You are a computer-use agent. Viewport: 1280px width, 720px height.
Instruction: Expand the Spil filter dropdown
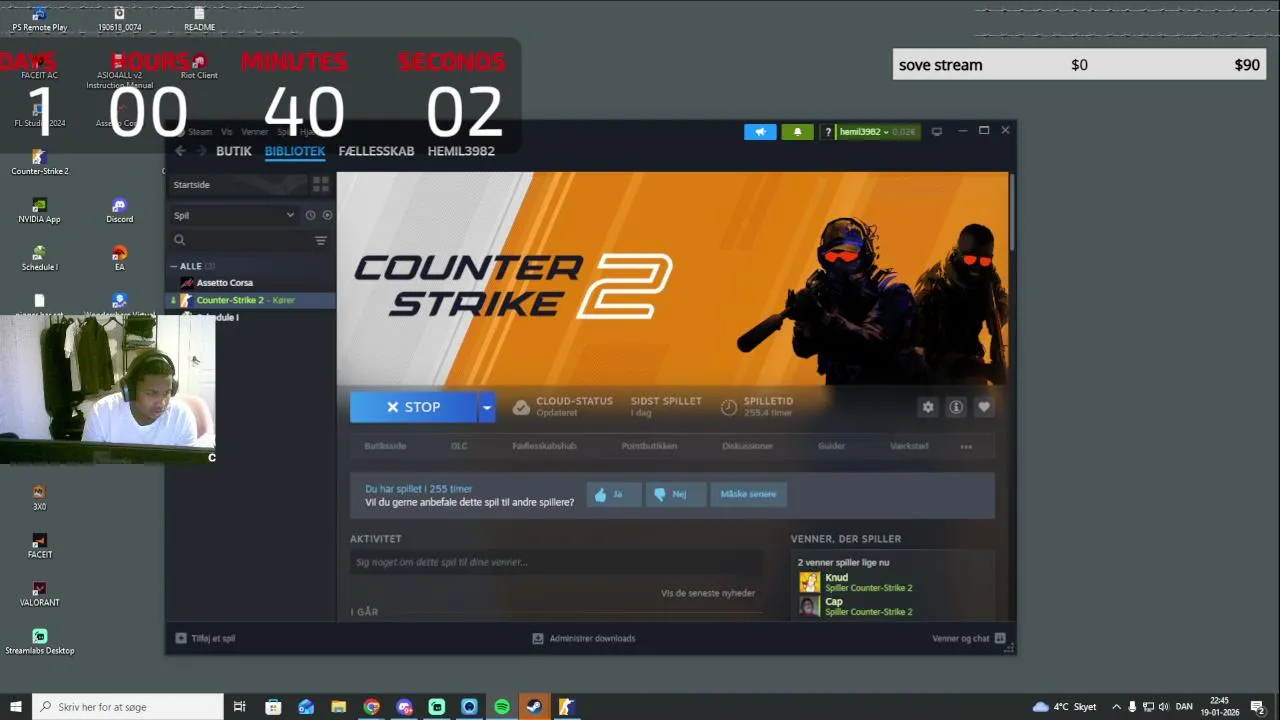(x=234, y=215)
